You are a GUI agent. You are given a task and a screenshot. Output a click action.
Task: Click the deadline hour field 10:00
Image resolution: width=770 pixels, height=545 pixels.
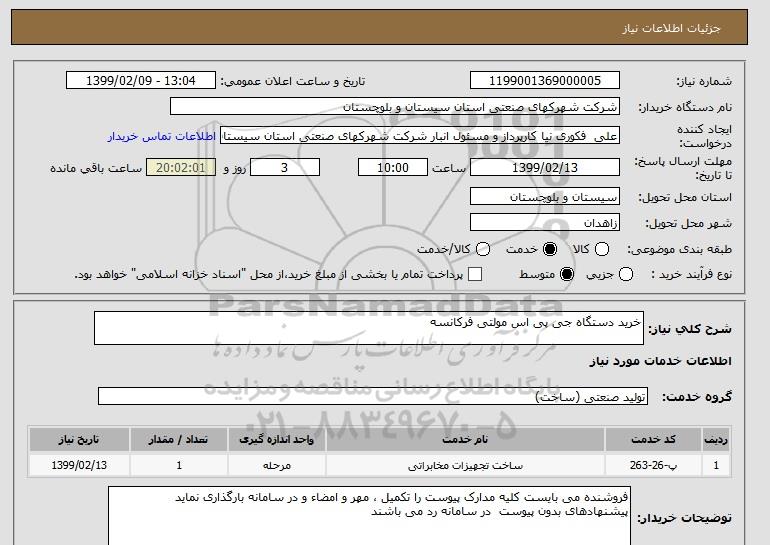pos(393,167)
